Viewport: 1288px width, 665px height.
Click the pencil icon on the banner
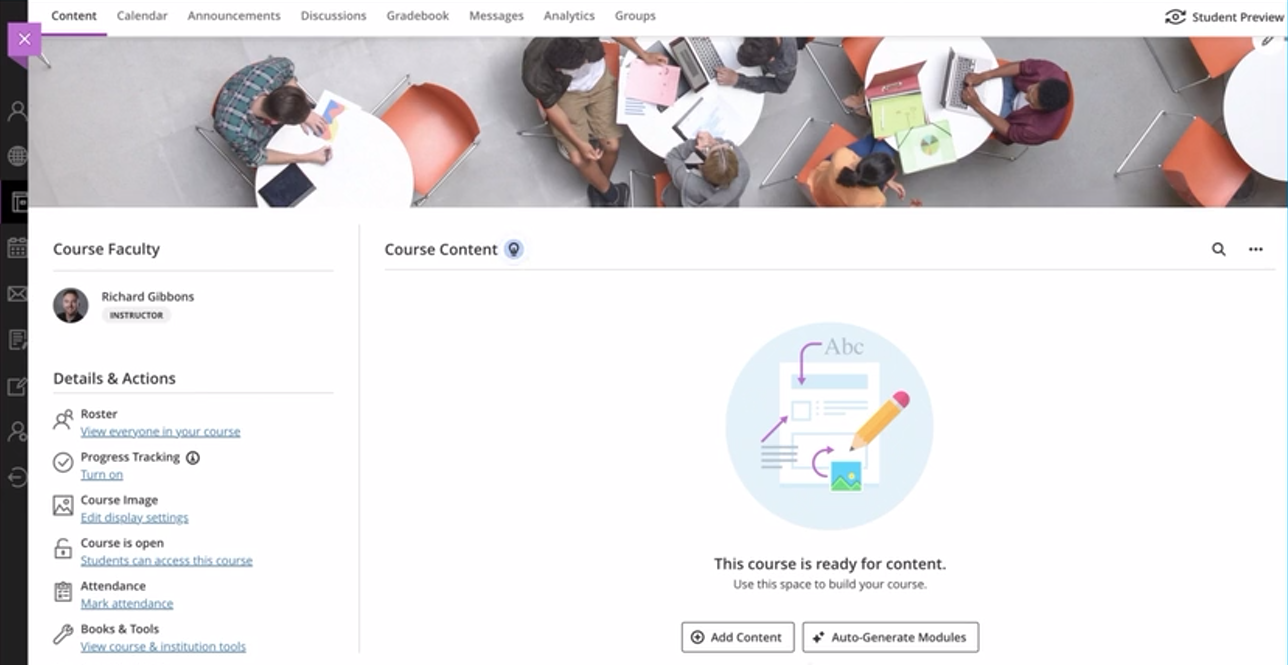point(1267,40)
